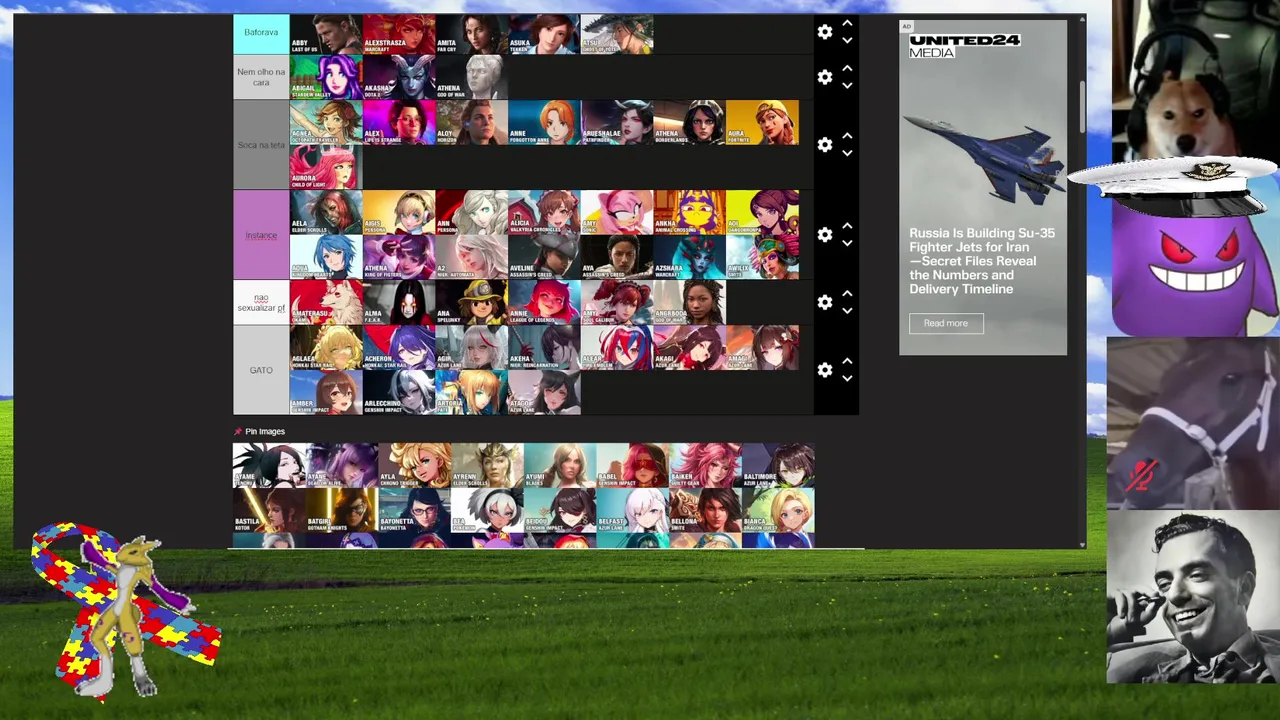Open settings gear for Instance tier

825,235
